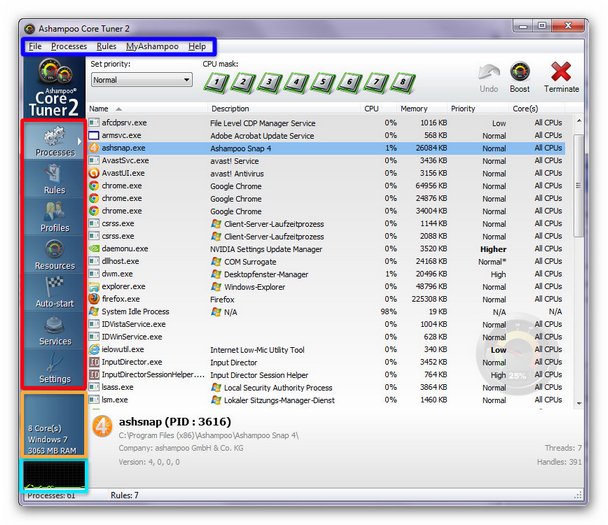Open the Processes sidebar section
This screenshot has height=525, width=608.
[x=54, y=141]
